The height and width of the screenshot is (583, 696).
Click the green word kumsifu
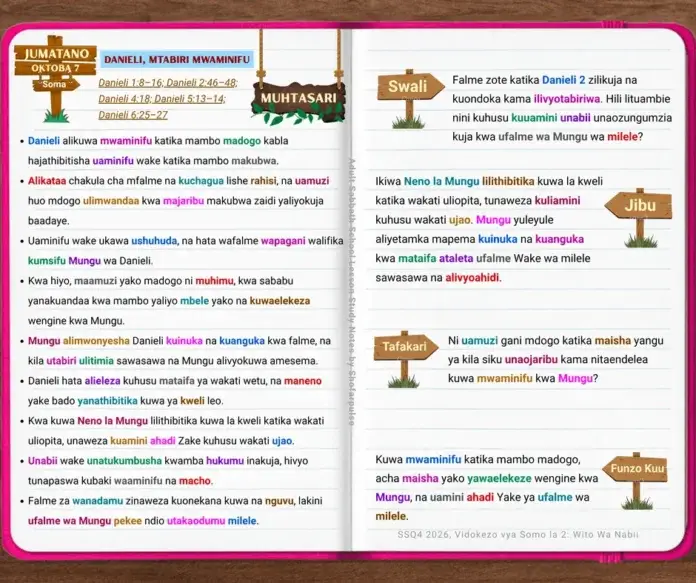[x=47, y=261]
